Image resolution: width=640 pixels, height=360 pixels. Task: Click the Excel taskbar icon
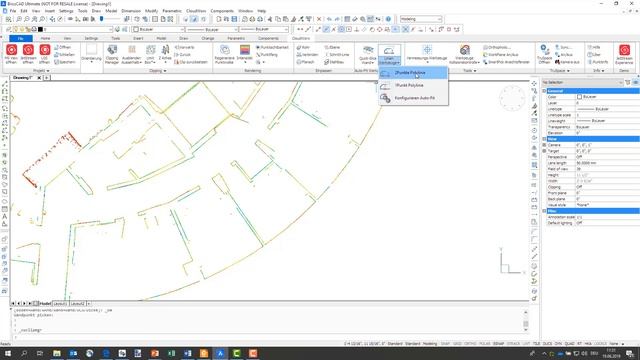[x=171, y=353]
